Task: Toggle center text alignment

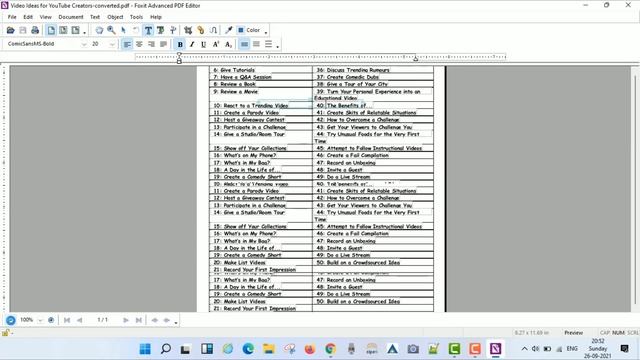Action: [x=139, y=44]
